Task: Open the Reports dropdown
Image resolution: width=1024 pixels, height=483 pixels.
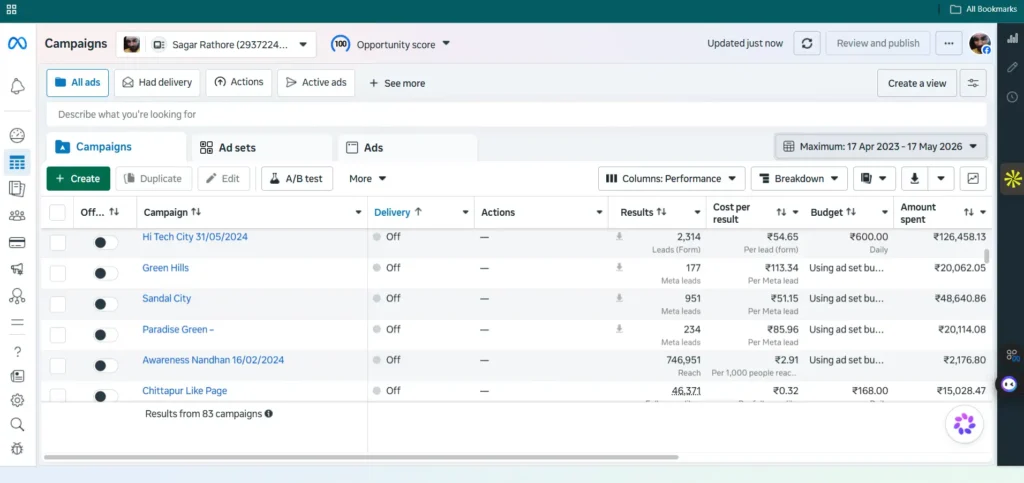Action: tap(874, 178)
